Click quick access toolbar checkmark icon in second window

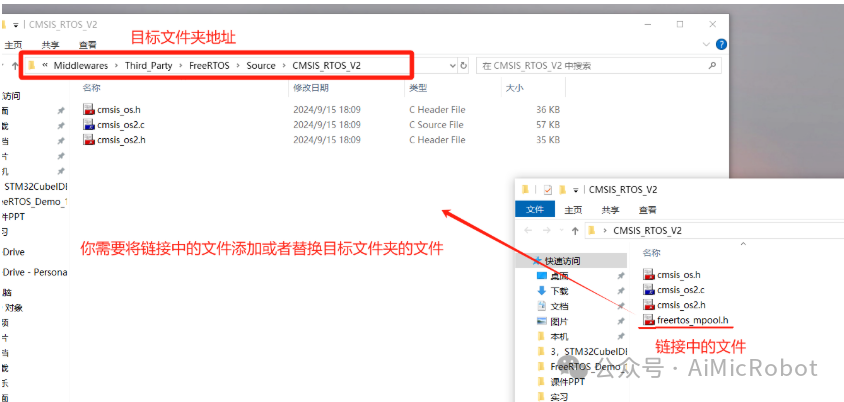pos(547,189)
